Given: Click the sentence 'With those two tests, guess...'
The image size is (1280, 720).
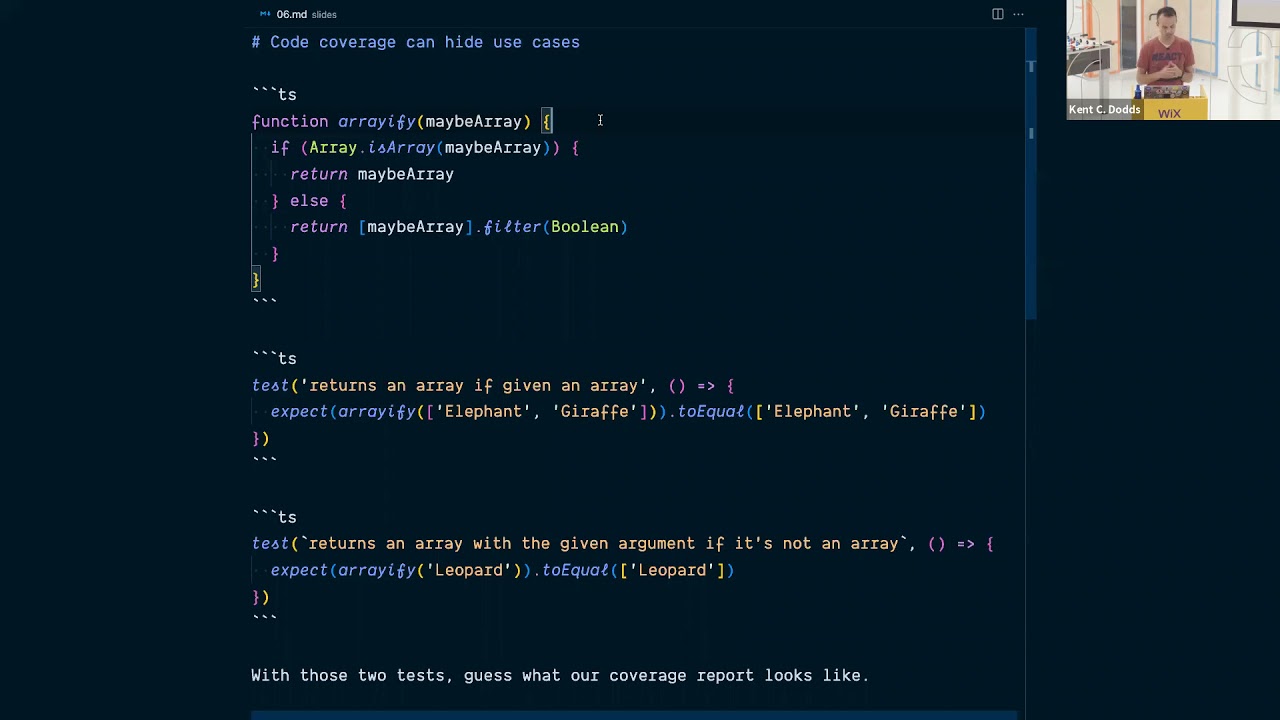Looking at the screenshot, I should (x=560, y=676).
